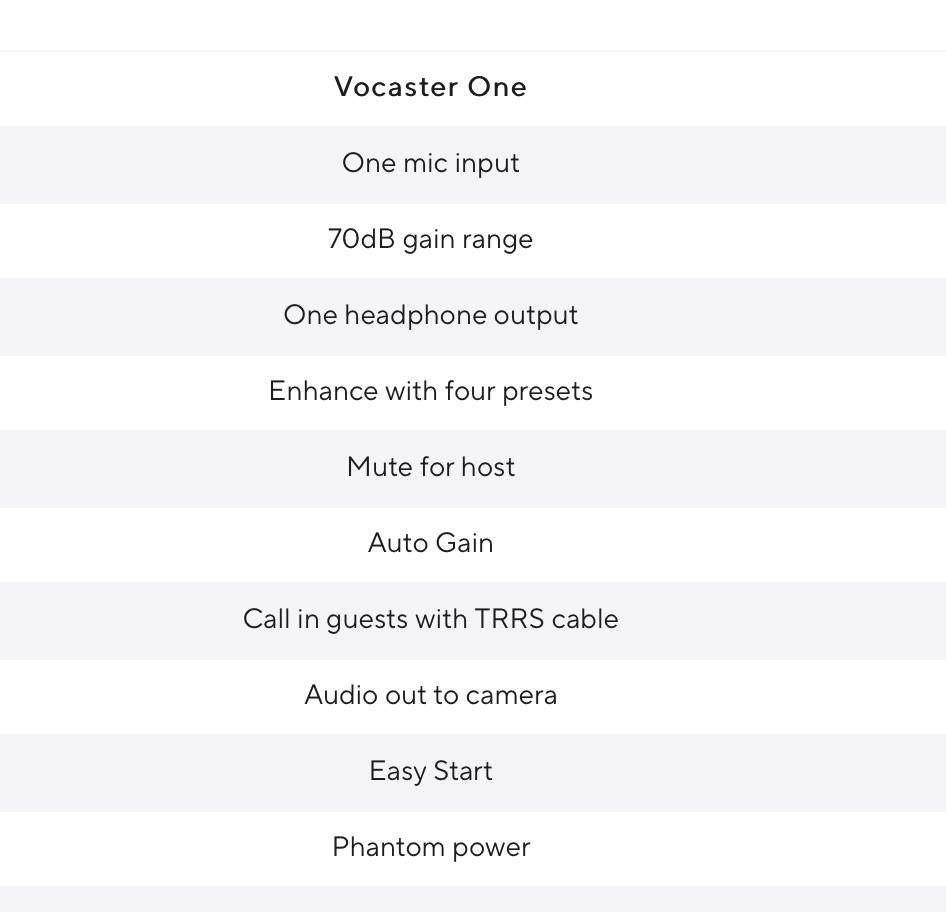Click the 70dB gain range row
Image resolution: width=946 pixels, height=912 pixels.
coord(430,239)
